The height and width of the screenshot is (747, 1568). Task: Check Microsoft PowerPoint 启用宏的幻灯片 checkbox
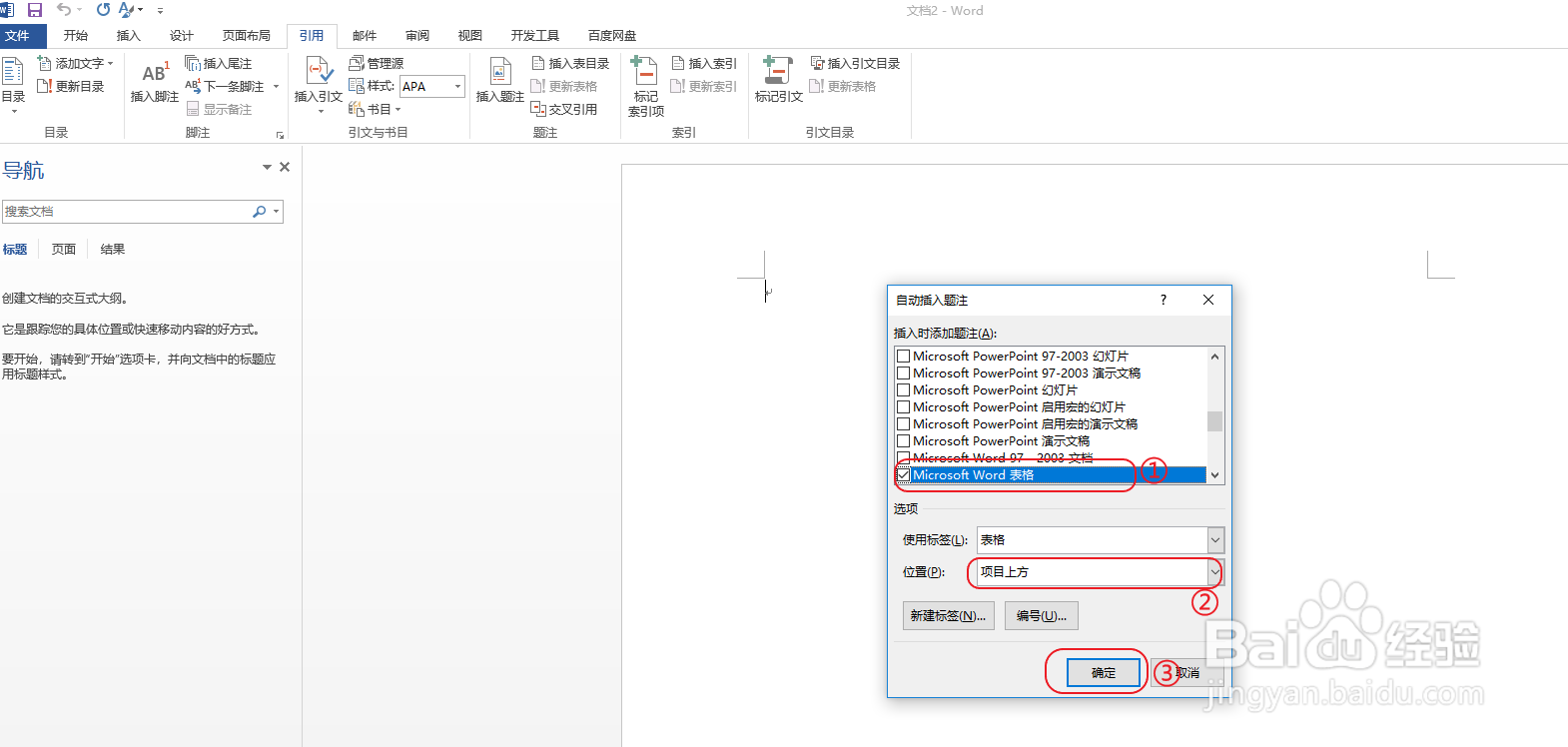pyautogui.click(x=903, y=406)
